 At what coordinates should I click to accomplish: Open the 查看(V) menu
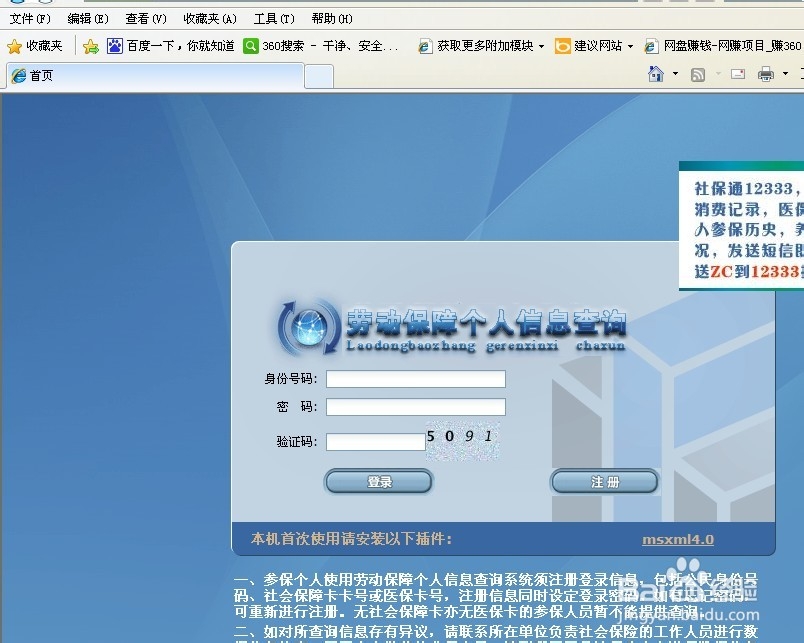click(146, 19)
